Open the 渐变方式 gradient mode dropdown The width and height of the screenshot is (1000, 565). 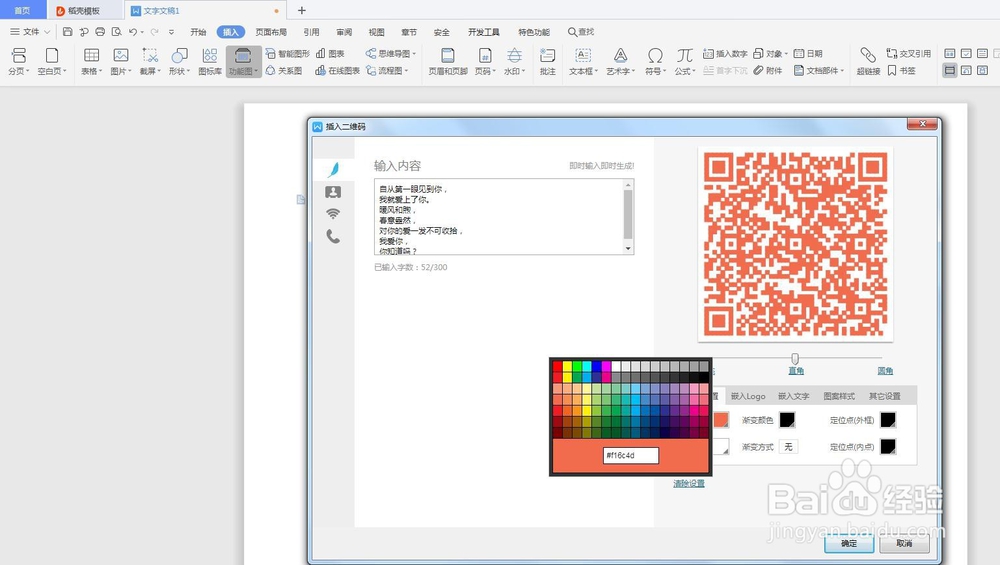click(x=788, y=446)
